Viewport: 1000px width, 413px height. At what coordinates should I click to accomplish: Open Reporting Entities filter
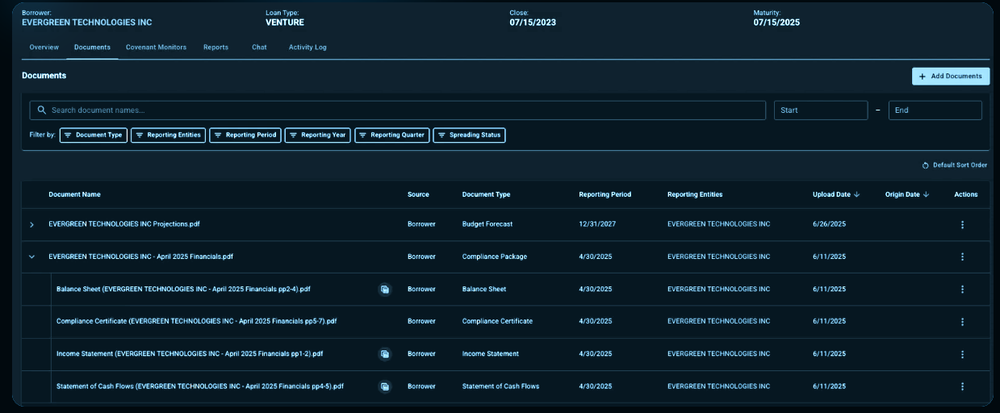[x=168, y=136]
